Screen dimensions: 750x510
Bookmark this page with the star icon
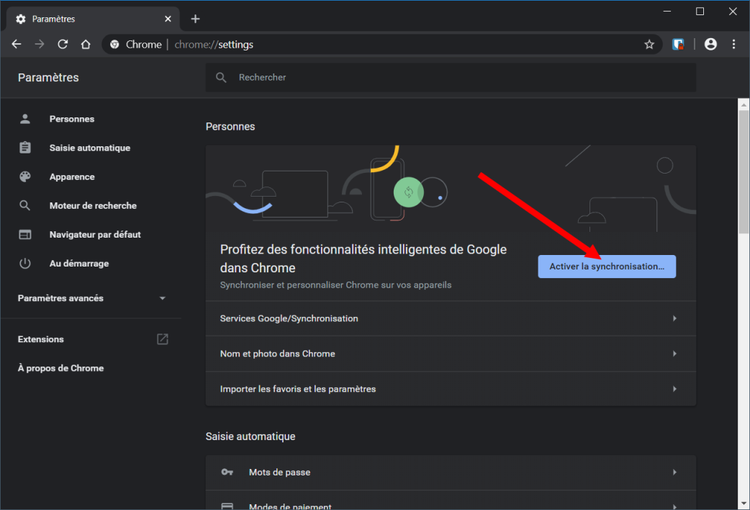click(x=649, y=45)
